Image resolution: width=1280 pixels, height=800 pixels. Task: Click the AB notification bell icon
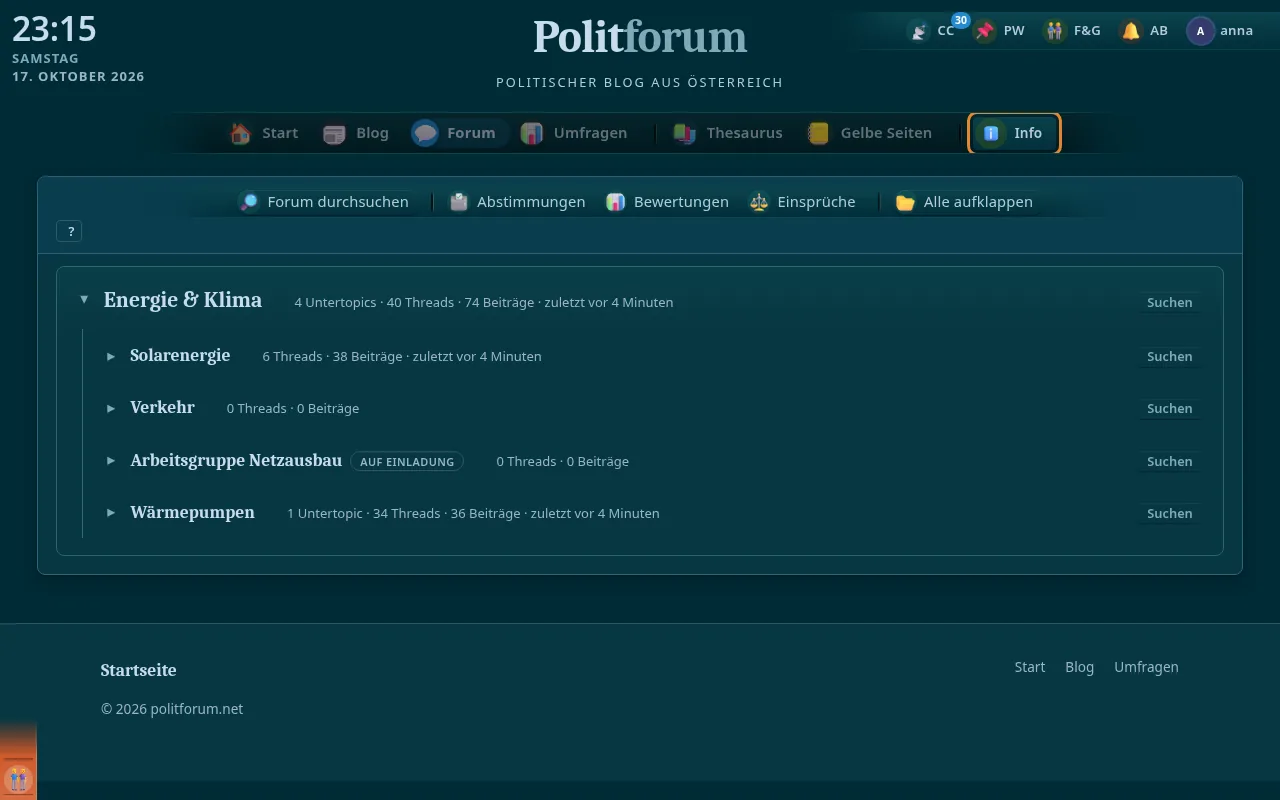coord(1131,31)
